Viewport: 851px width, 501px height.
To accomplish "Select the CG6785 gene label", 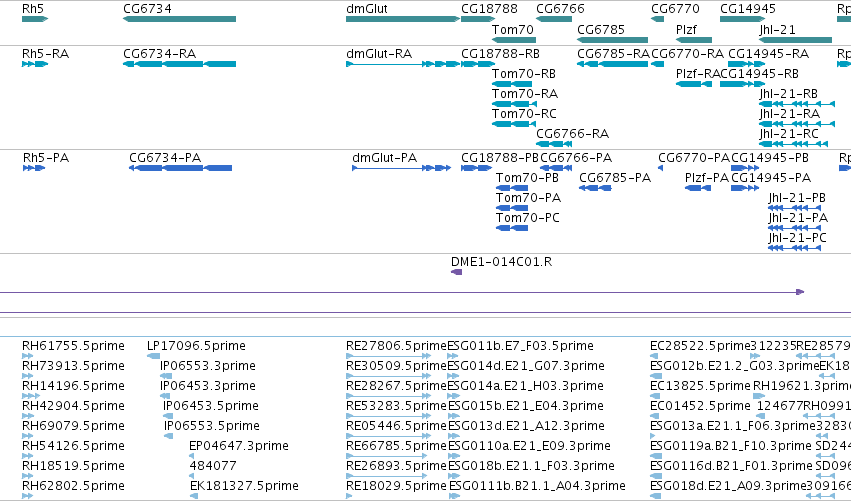I will (601, 29).
